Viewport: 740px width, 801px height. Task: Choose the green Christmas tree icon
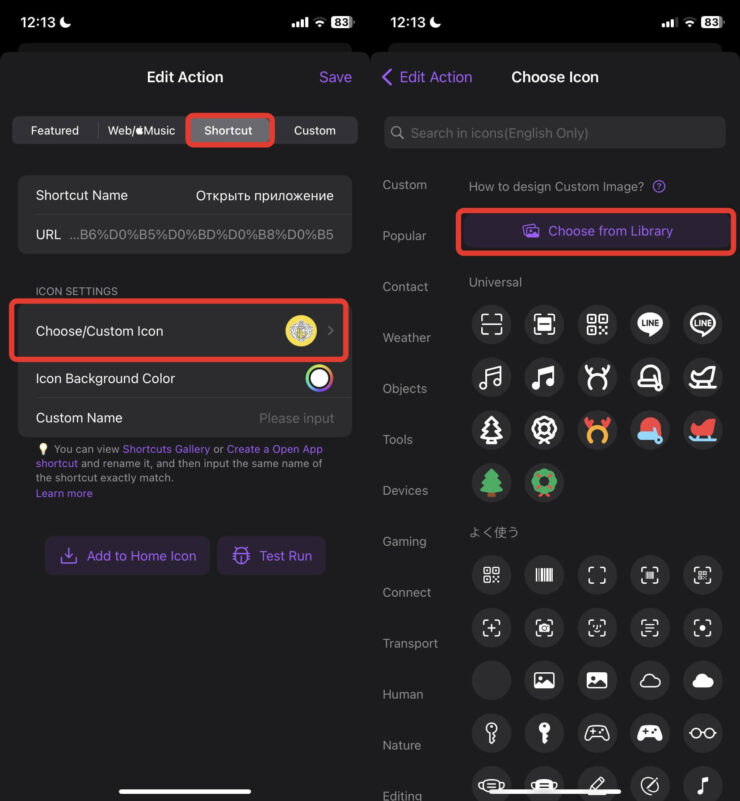491,482
